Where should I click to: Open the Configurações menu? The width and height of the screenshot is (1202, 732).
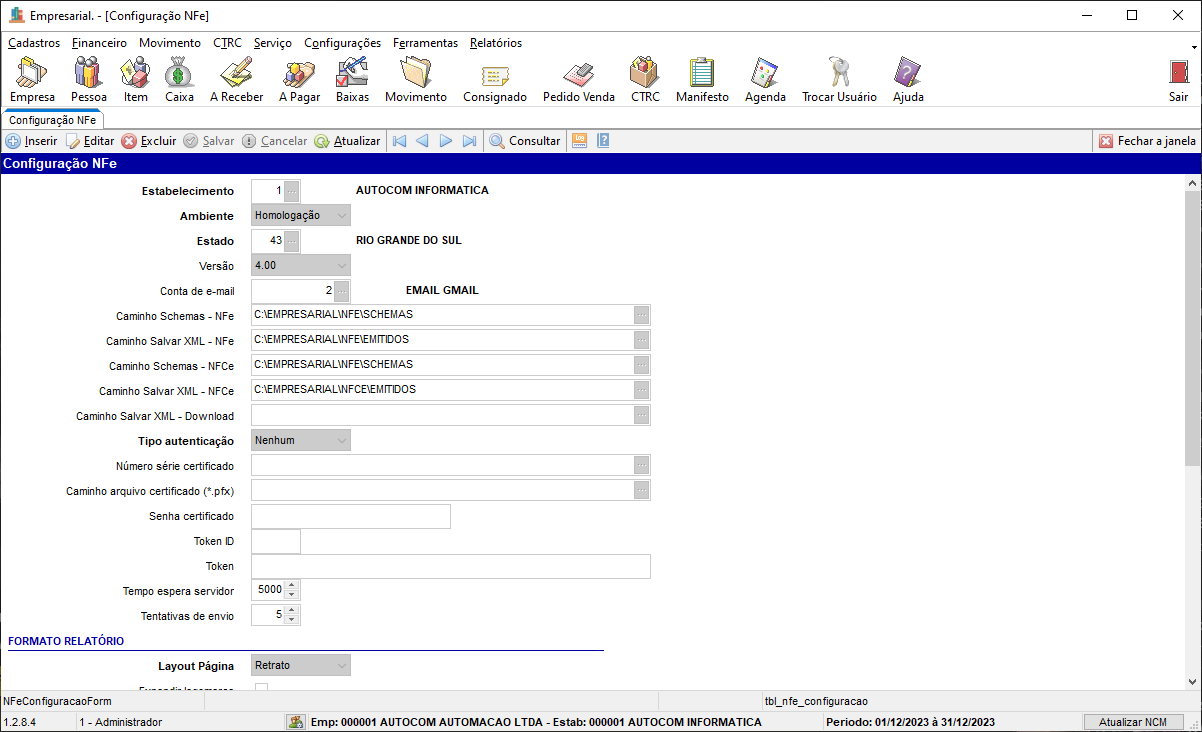click(x=342, y=43)
